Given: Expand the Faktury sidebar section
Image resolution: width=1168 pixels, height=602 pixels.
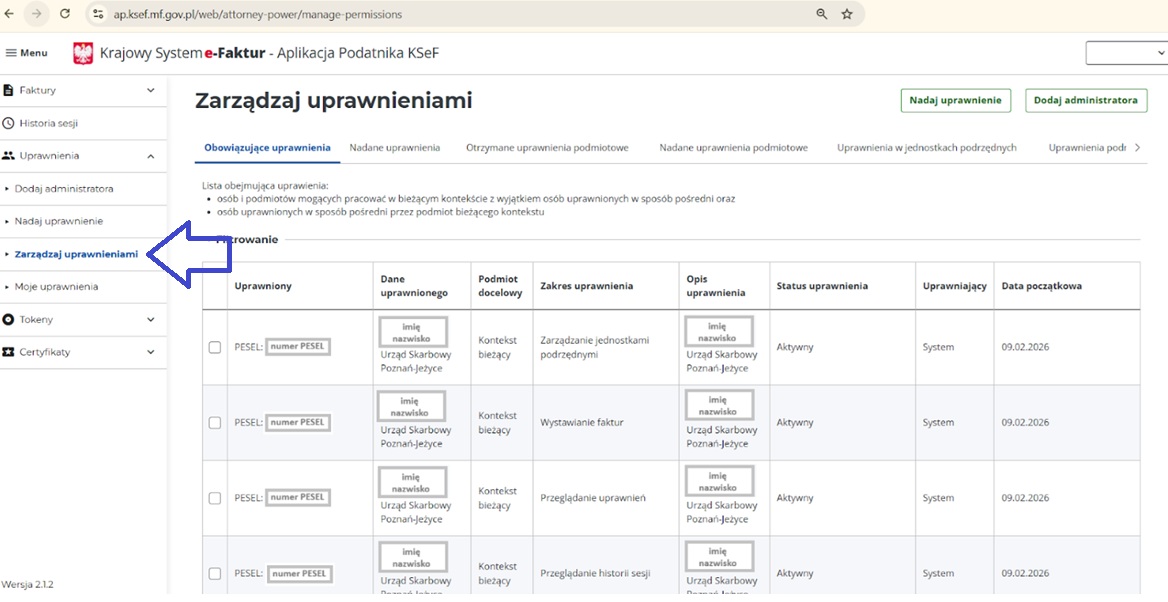Looking at the screenshot, I should coord(151,90).
